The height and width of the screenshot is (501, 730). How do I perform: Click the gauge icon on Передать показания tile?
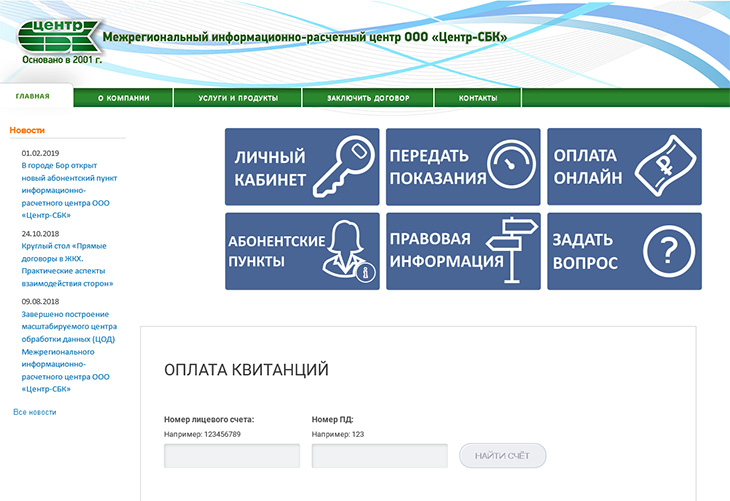[x=511, y=164]
